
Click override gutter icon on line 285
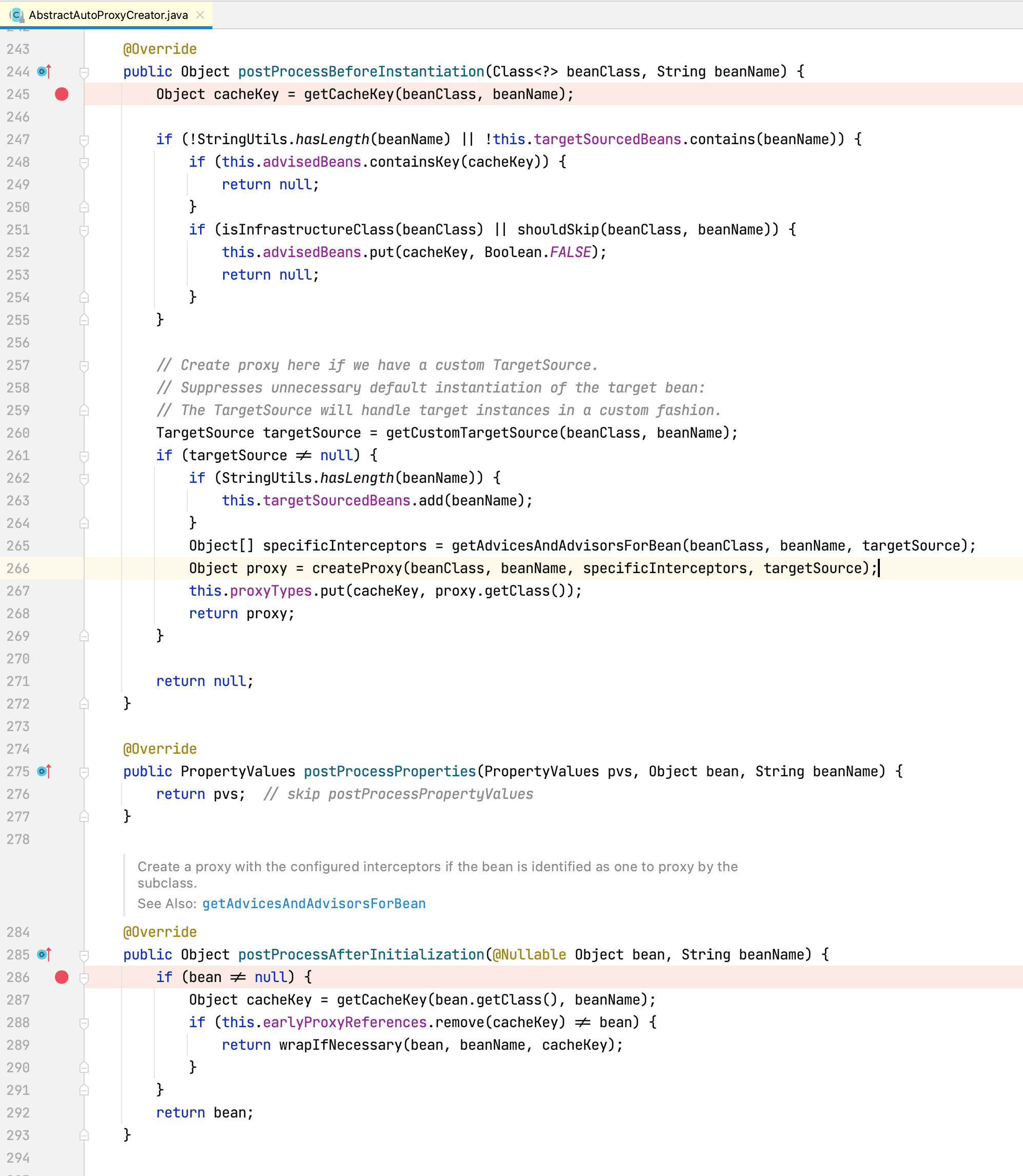point(44,954)
